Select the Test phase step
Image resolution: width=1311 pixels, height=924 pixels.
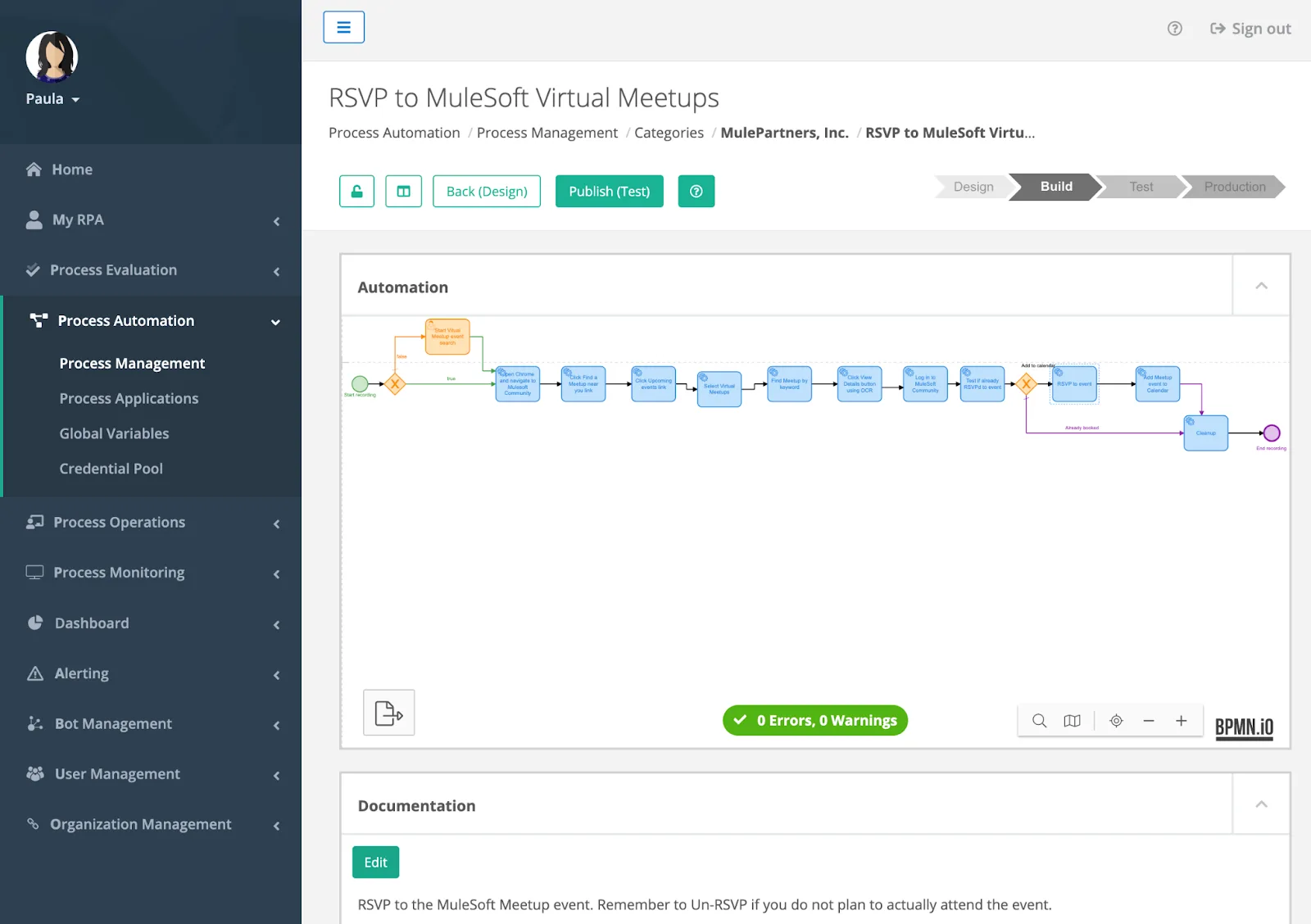[1141, 187]
